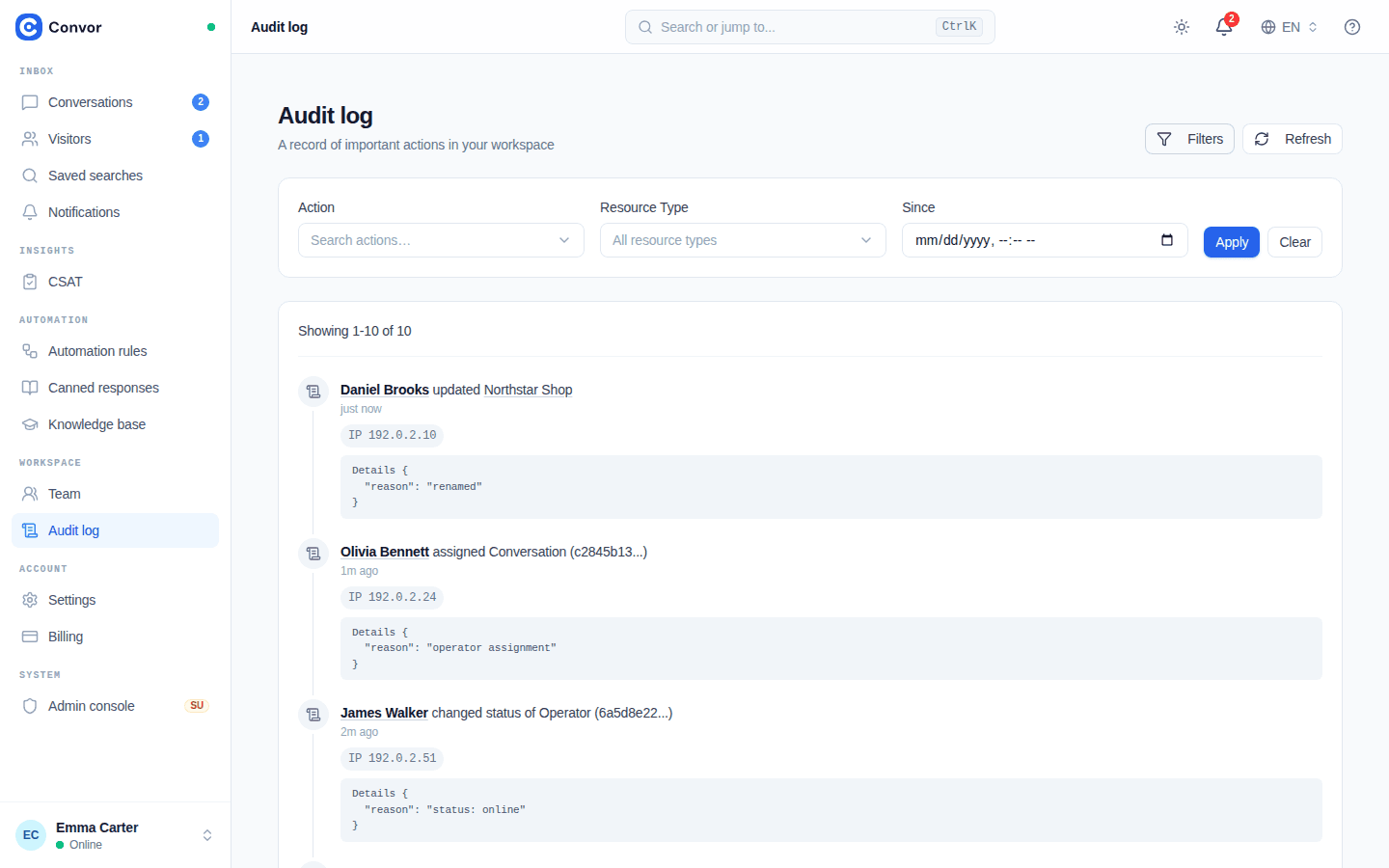Open the Search actions dropdown
Viewport: 1389px width, 868px height.
point(441,240)
